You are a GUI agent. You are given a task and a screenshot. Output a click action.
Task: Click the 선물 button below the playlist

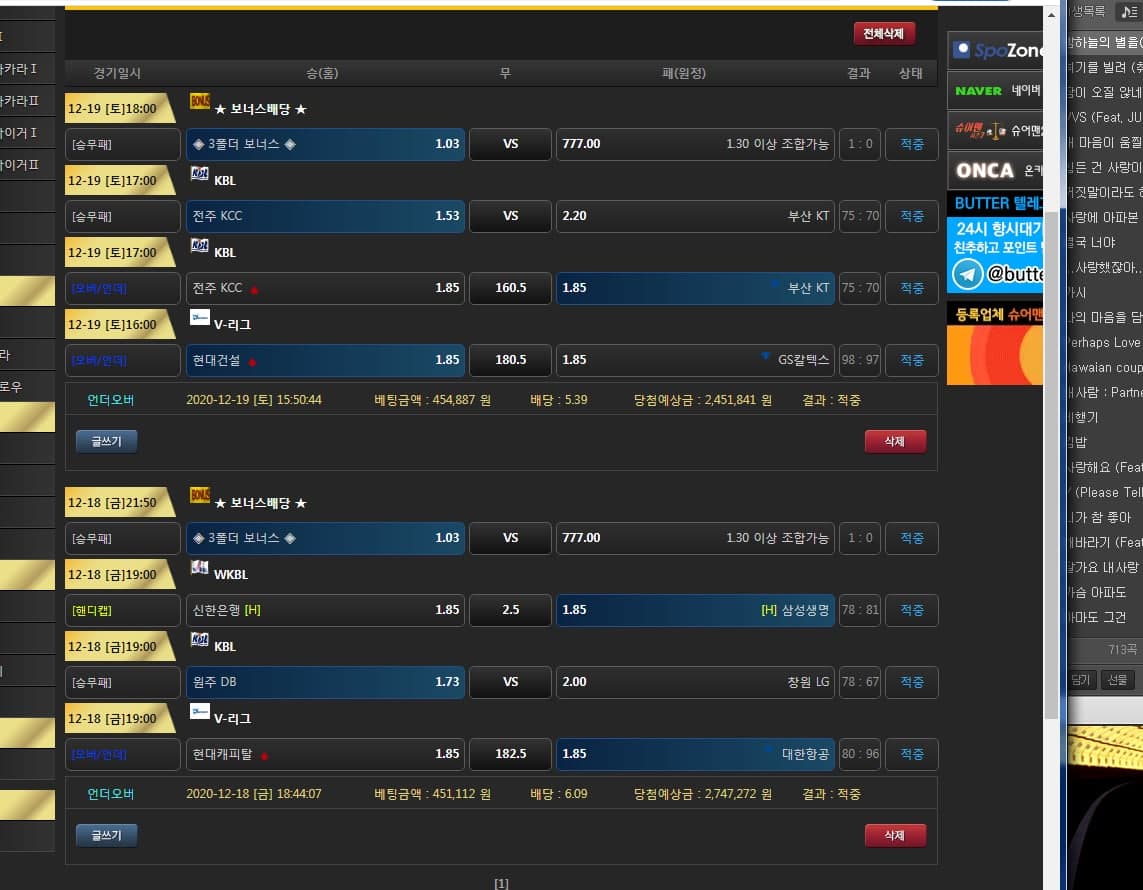point(1117,680)
